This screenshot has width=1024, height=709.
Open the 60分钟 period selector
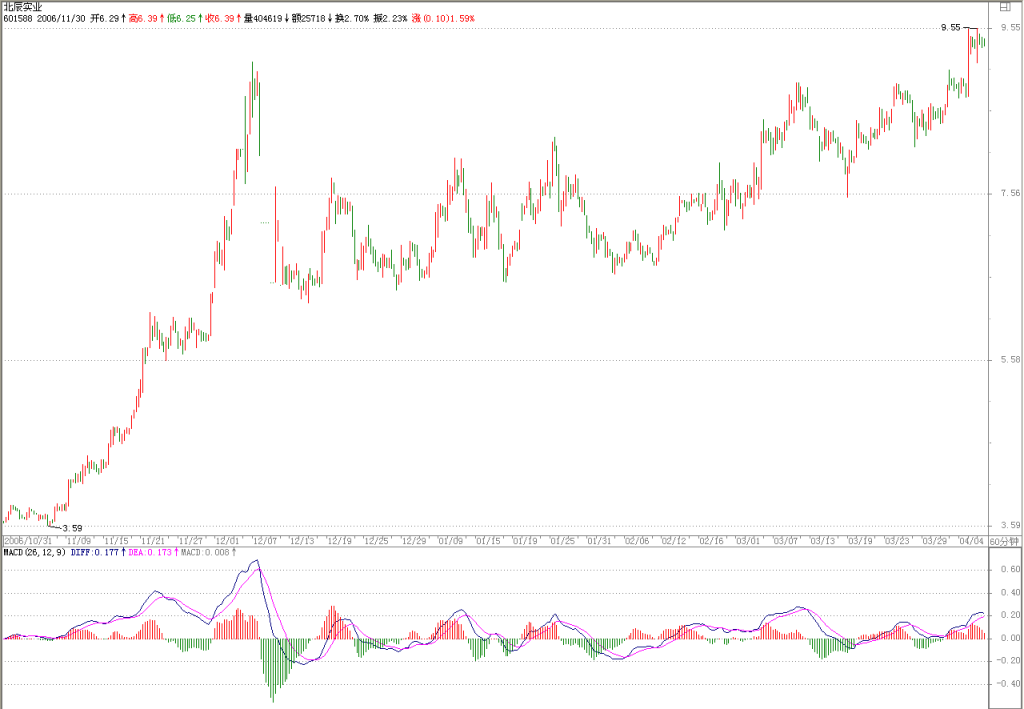pos(1004,541)
